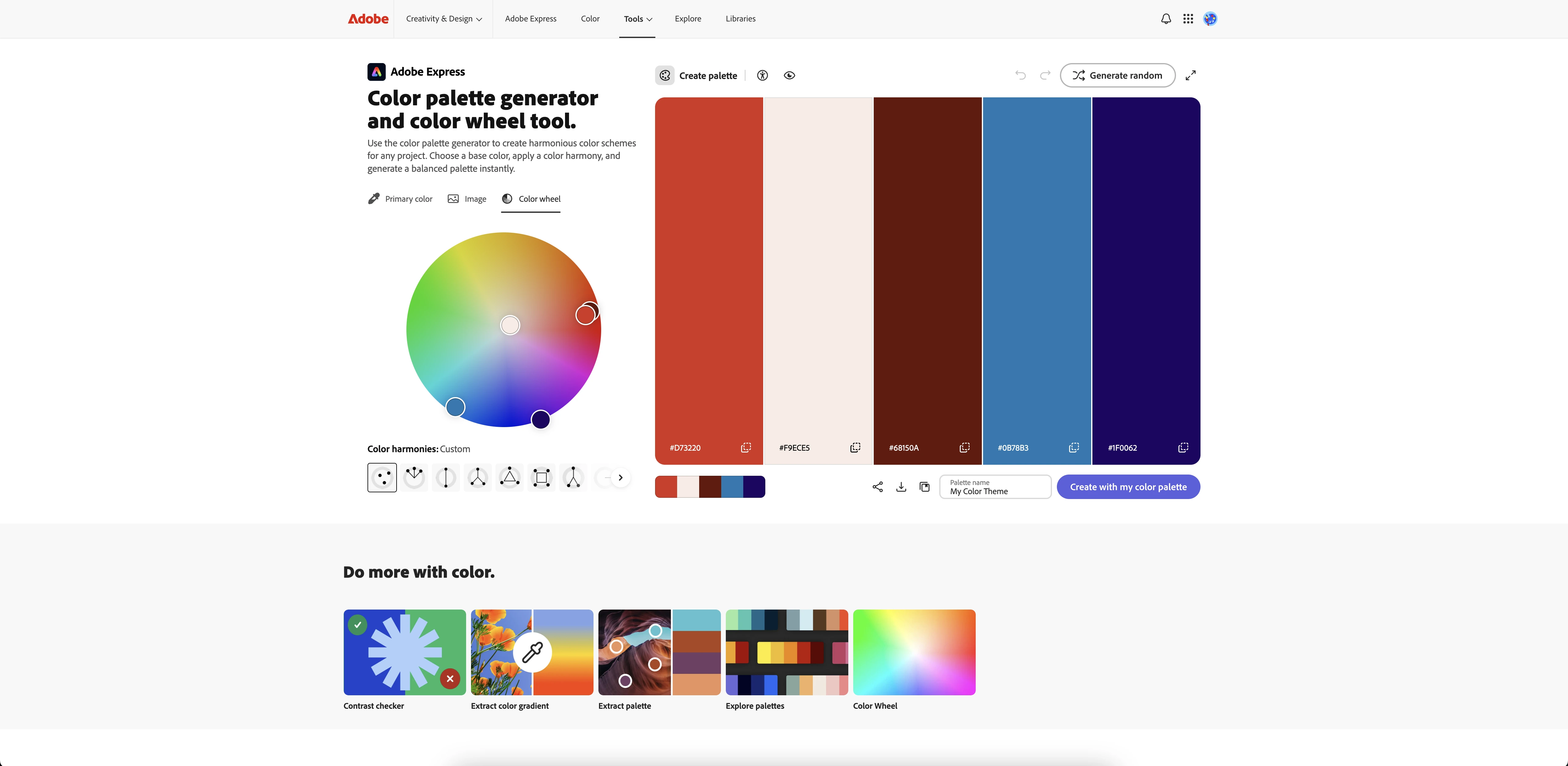Click the Generate random button
This screenshot has width=1568, height=766.
1118,75
